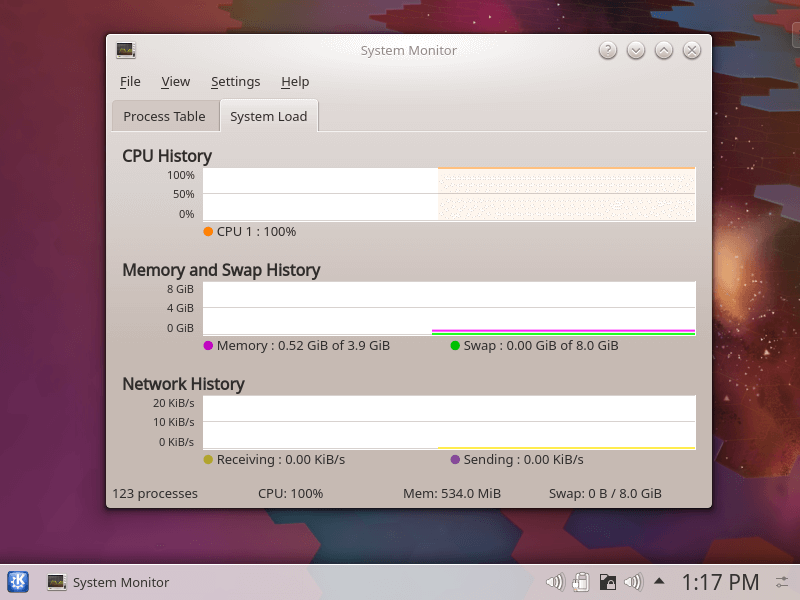Open the panel configuration icon far right
The width and height of the screenshot is (800, 600).
click(x=784, y=581)
